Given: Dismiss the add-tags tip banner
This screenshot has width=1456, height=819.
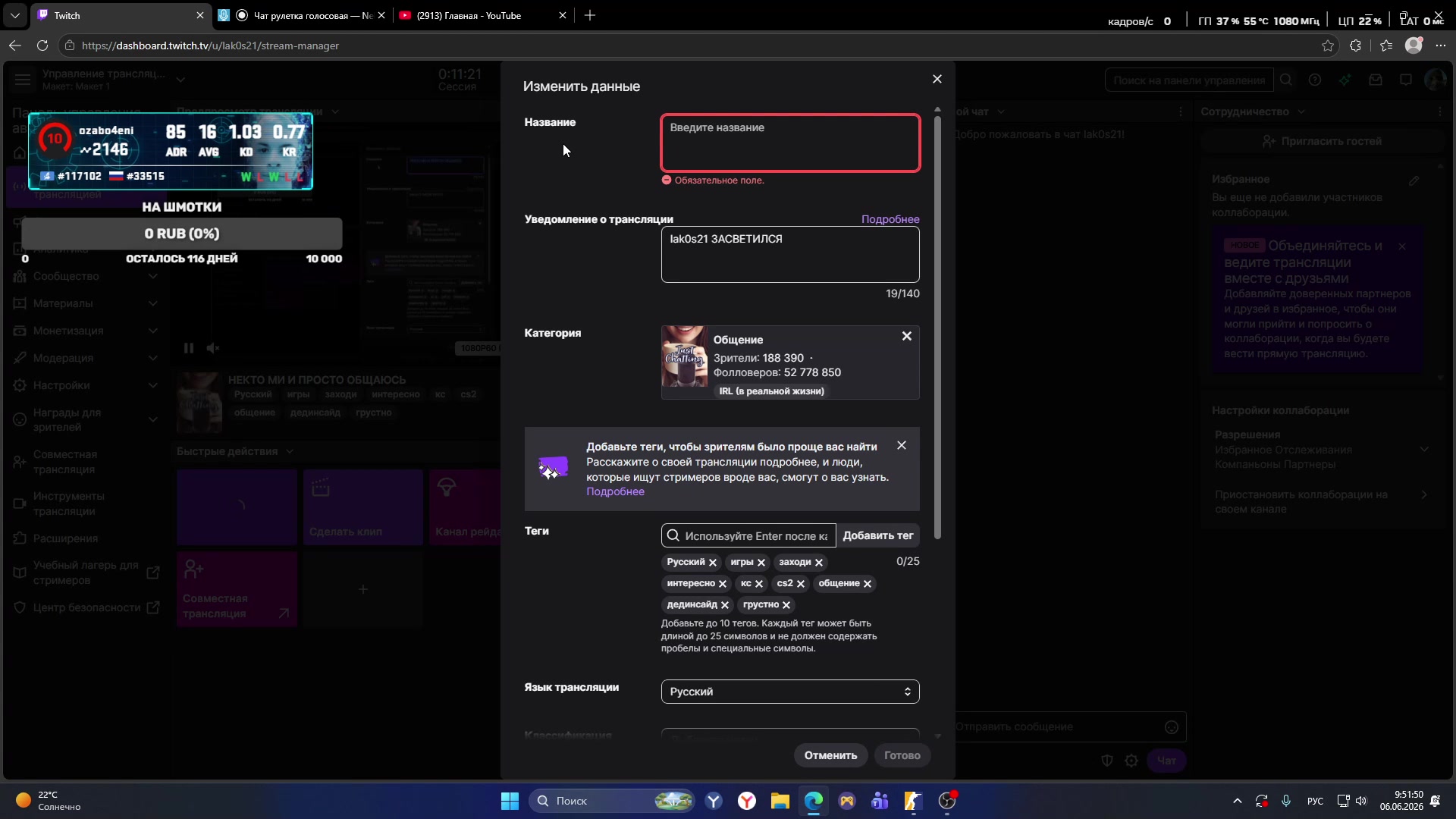Looking at the screenshot, I should click(x=902, y=445).
